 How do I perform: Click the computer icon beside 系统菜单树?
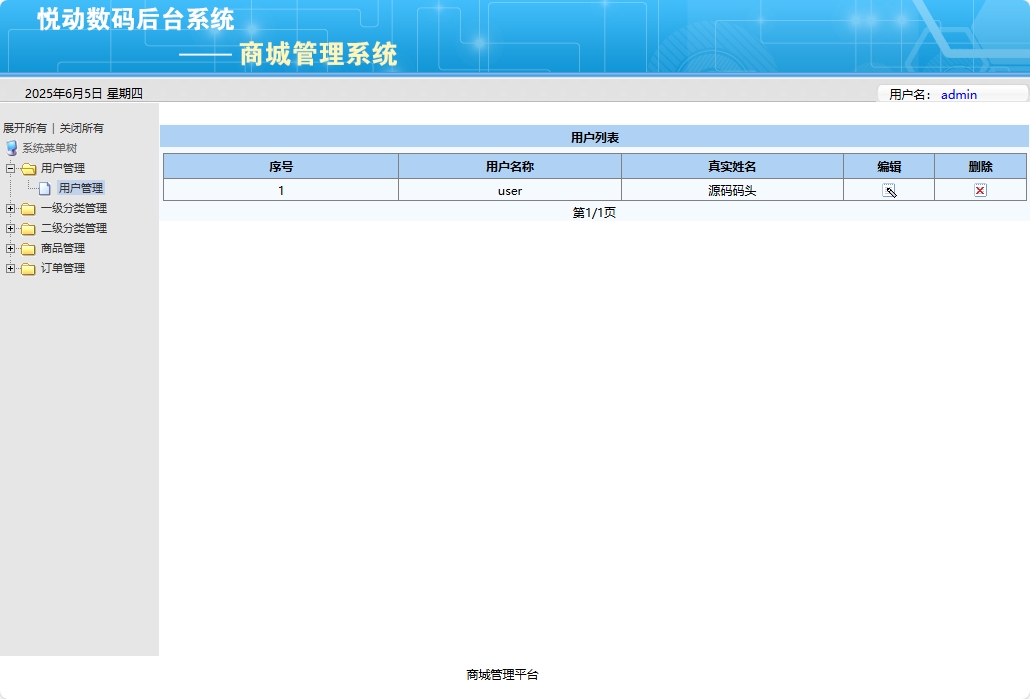pyautogui.click(x=12, y=148)
